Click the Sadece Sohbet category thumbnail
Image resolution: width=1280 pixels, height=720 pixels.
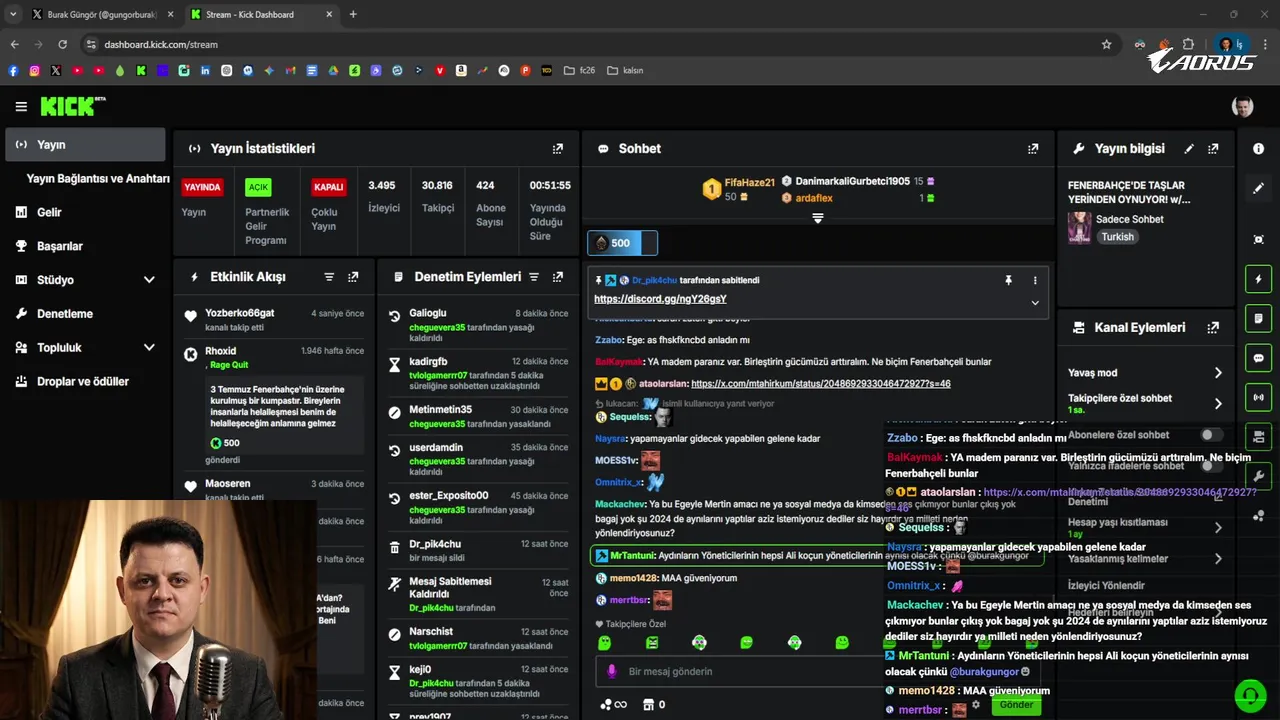(1079, 227)
